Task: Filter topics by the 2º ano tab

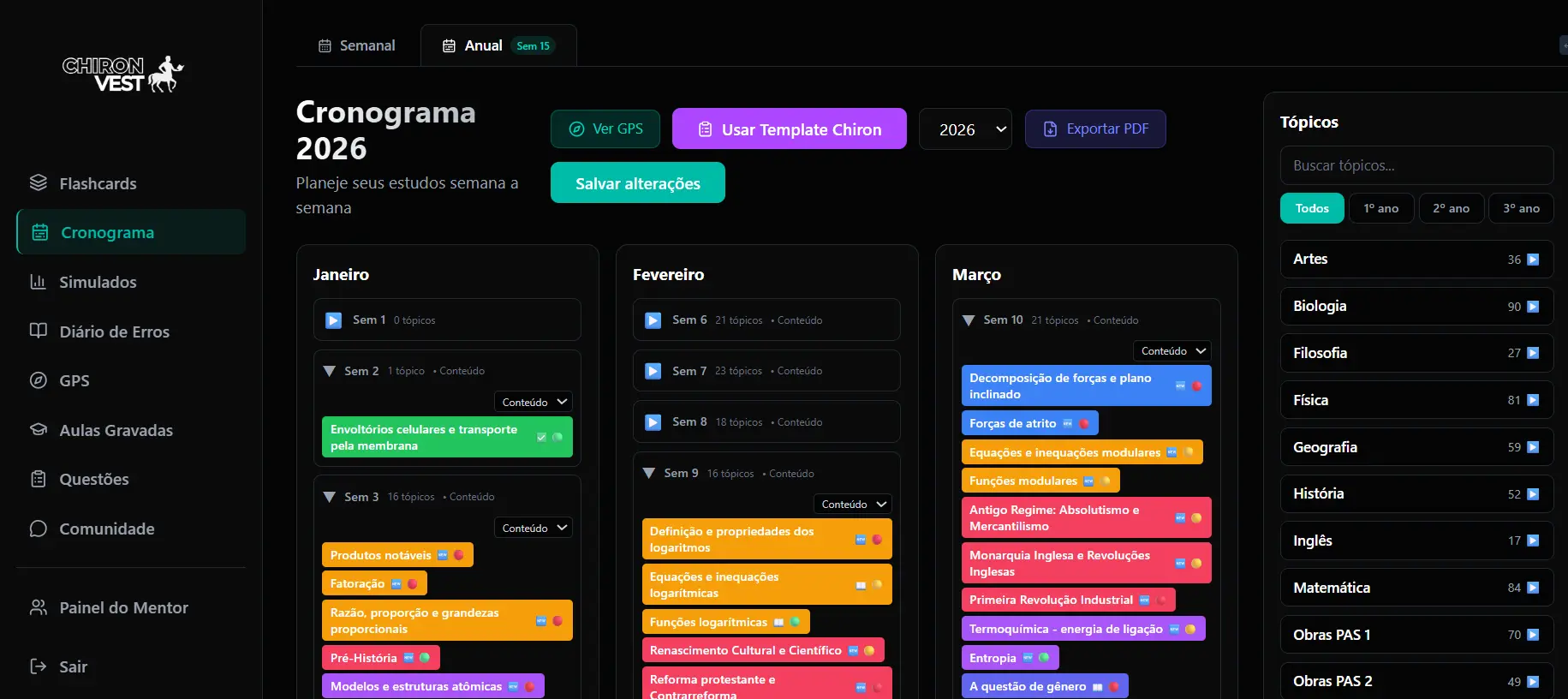Action: coord(1451,208)
